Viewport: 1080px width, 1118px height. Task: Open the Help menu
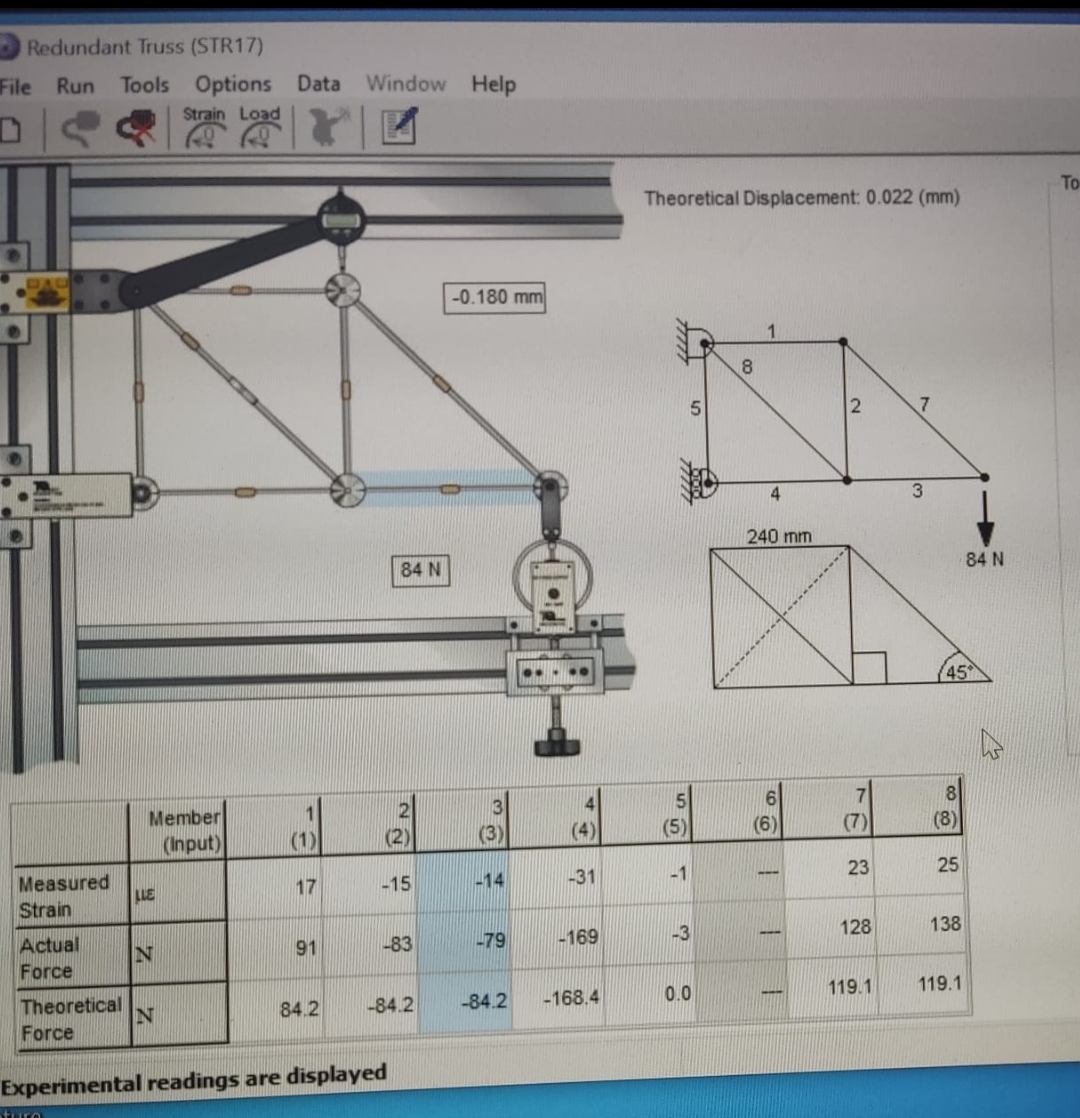click(493, 85)
